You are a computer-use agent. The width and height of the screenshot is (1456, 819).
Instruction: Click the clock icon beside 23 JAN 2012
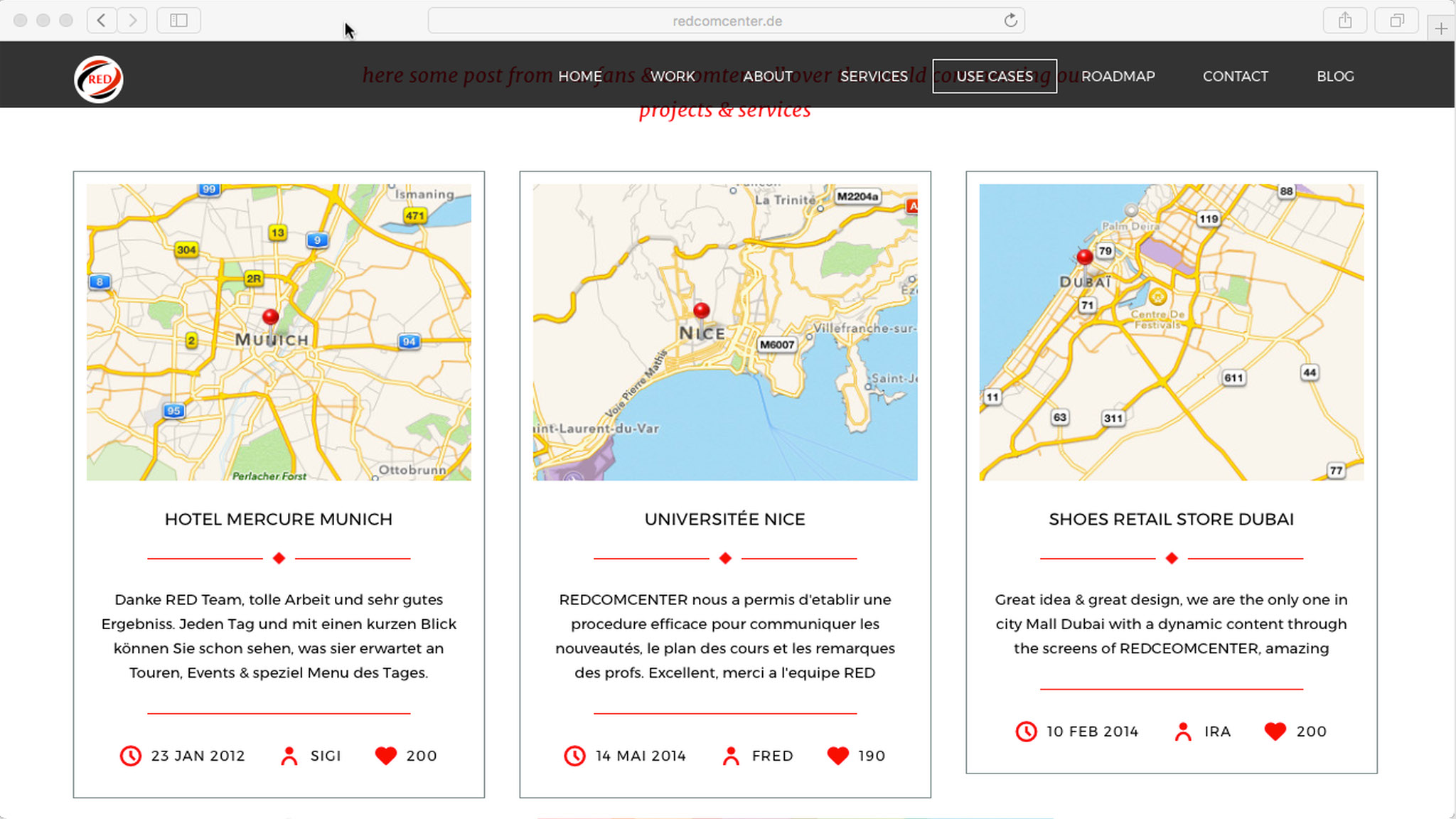(x=130, y=756)
